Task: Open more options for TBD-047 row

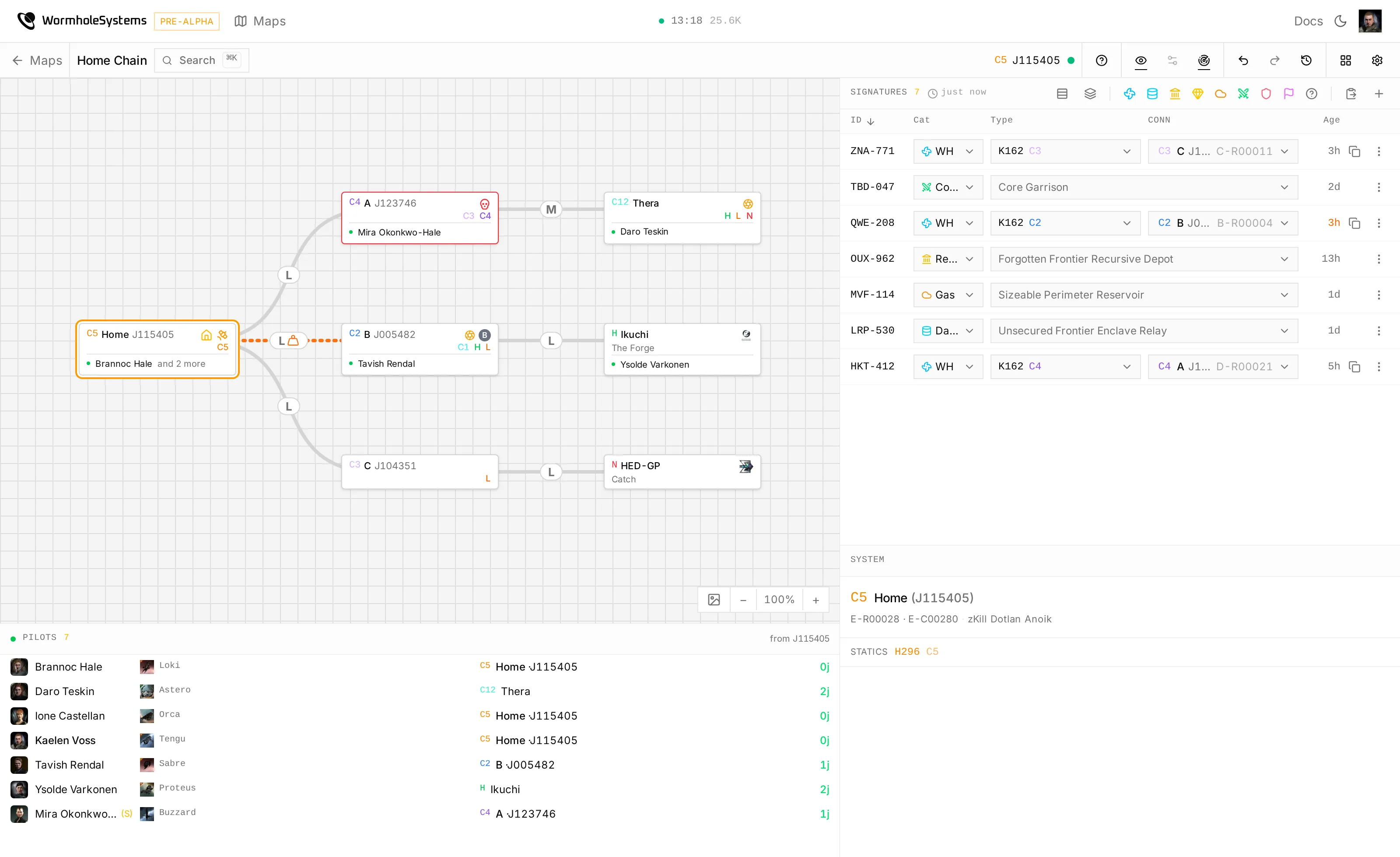Action: 1379,187
